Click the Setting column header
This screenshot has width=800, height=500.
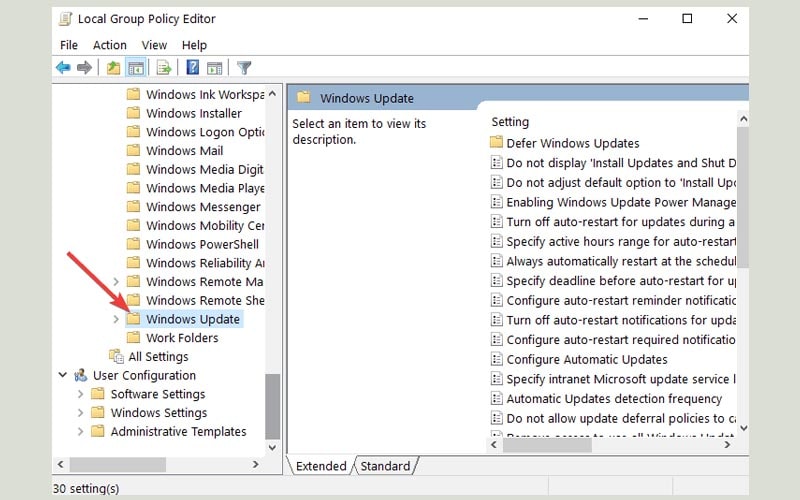pos(510,121)
